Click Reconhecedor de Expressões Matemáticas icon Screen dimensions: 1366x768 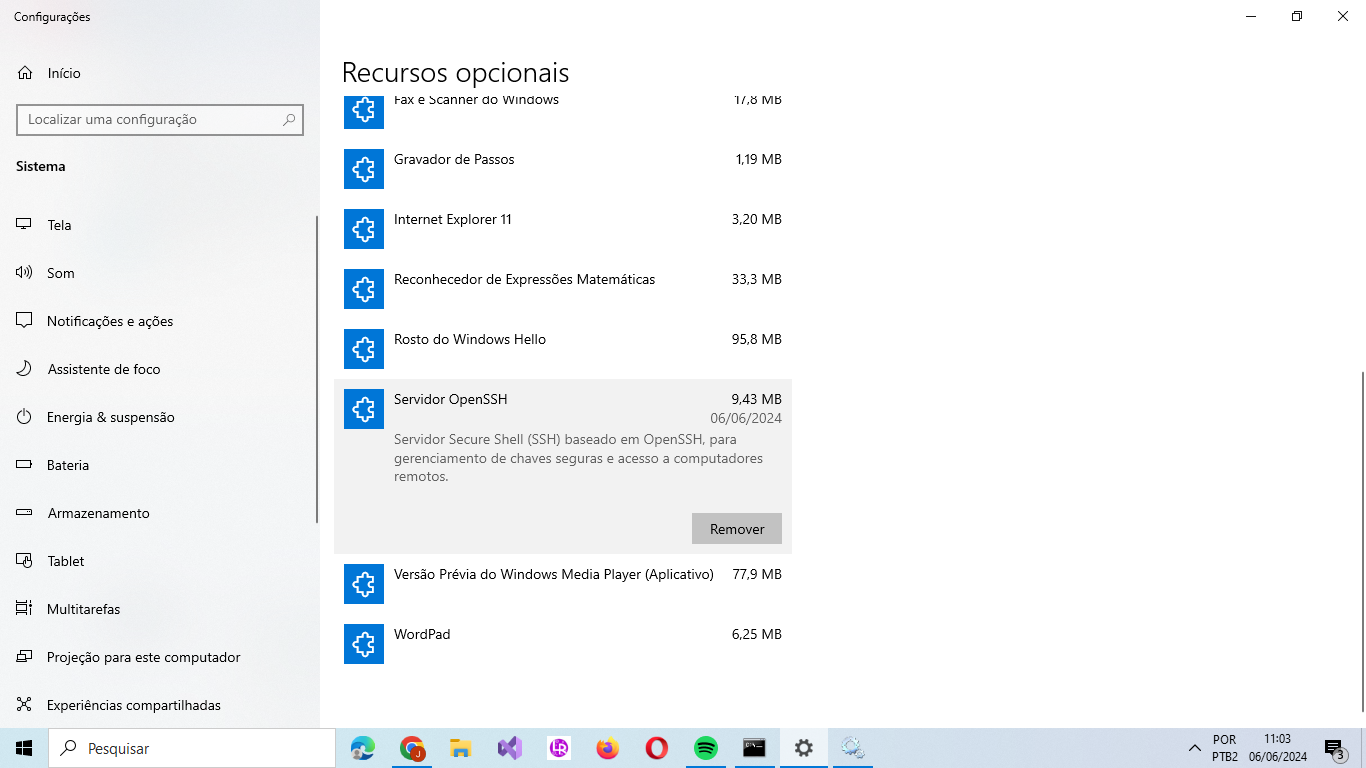(x=364, y=289)
